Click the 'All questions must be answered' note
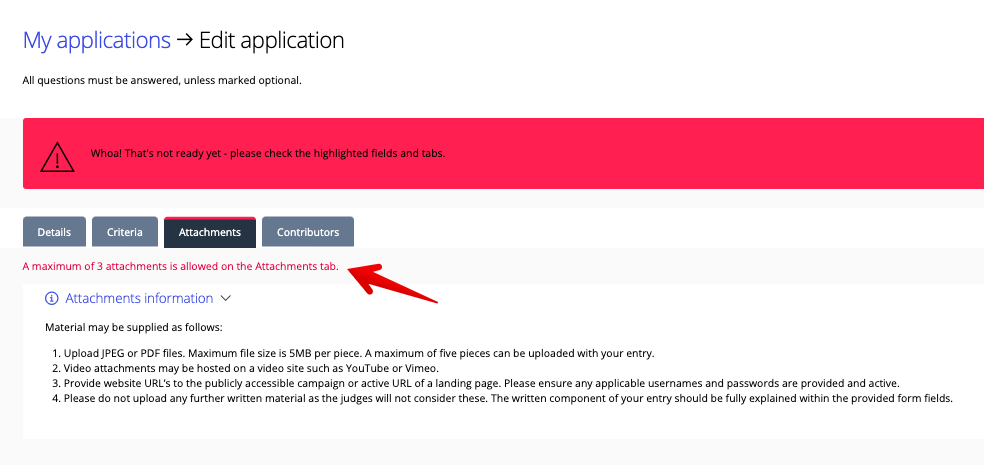984x465 pixels. pos(162,80)
